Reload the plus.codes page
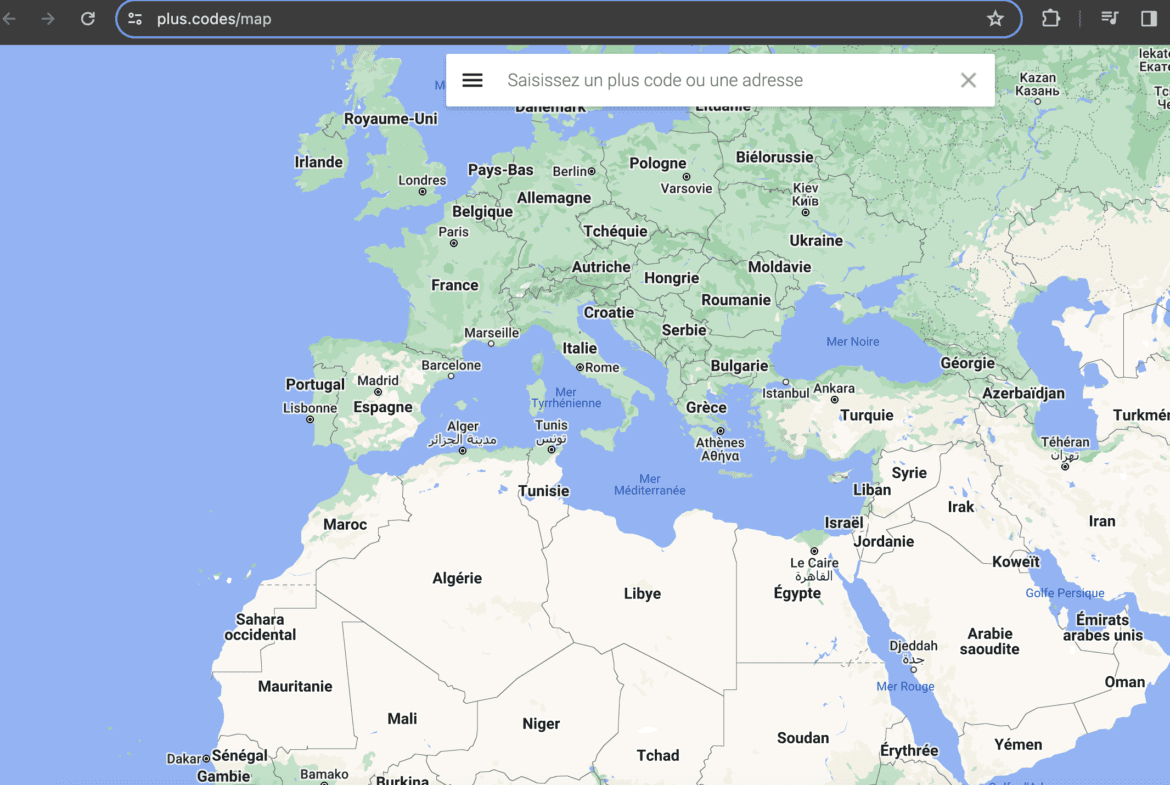The image size is (1170, 785). [89, 18]
